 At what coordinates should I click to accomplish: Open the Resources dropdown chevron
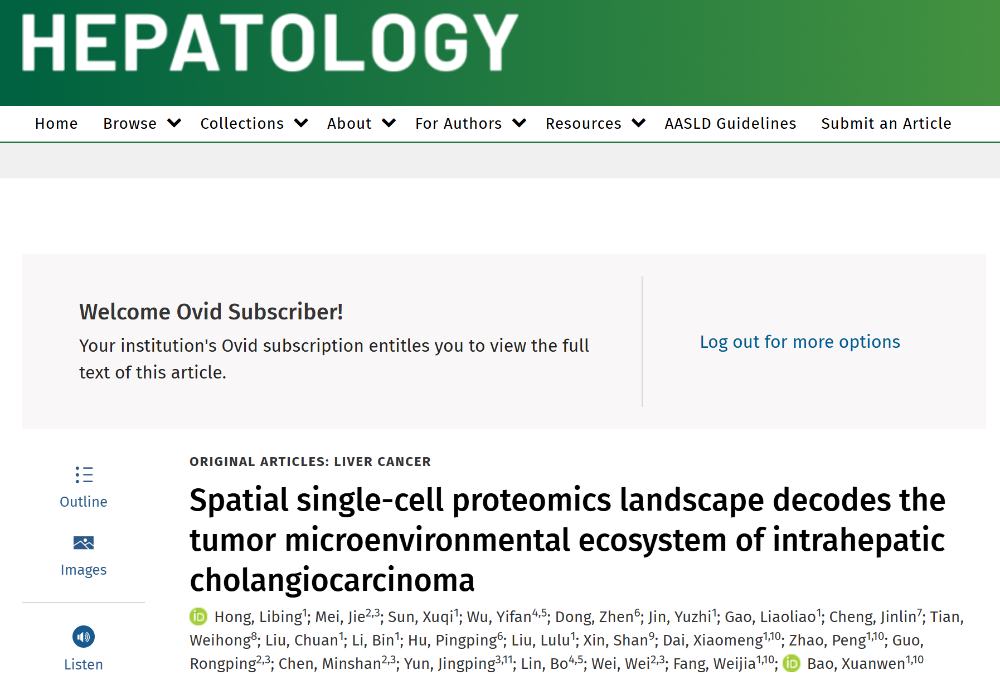(639, 123)
